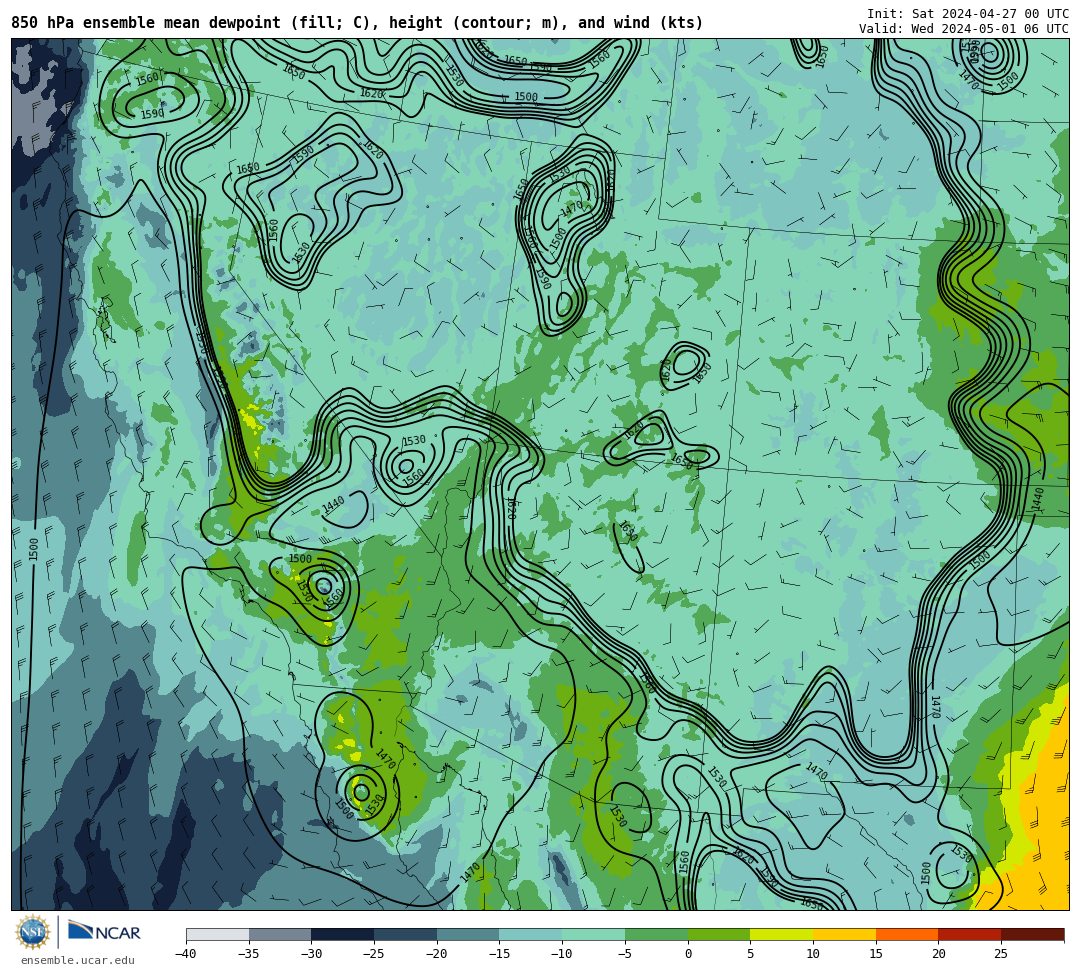Pick the grey-blue swatch between -35 and -30
The height and width of the screenshot is (973, 1080).
[280, 934]
